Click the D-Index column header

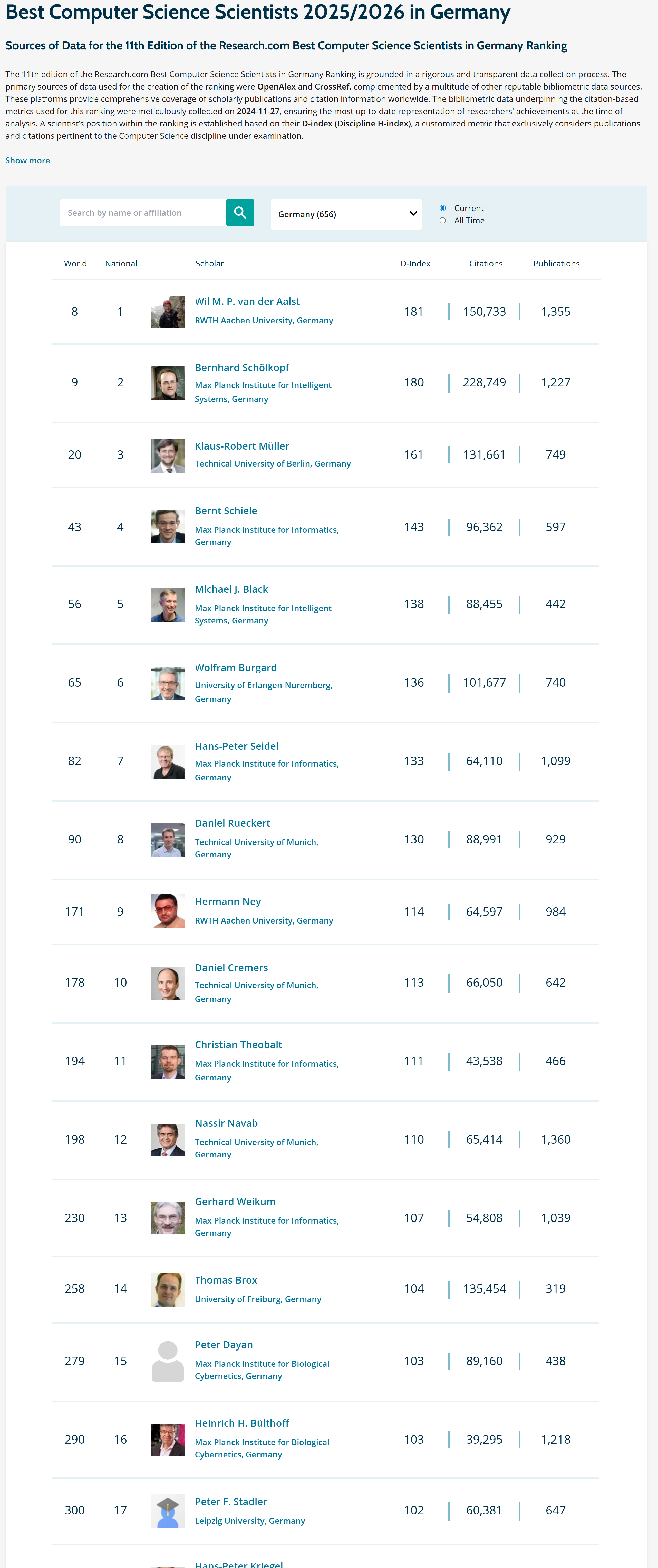(415, 264)
